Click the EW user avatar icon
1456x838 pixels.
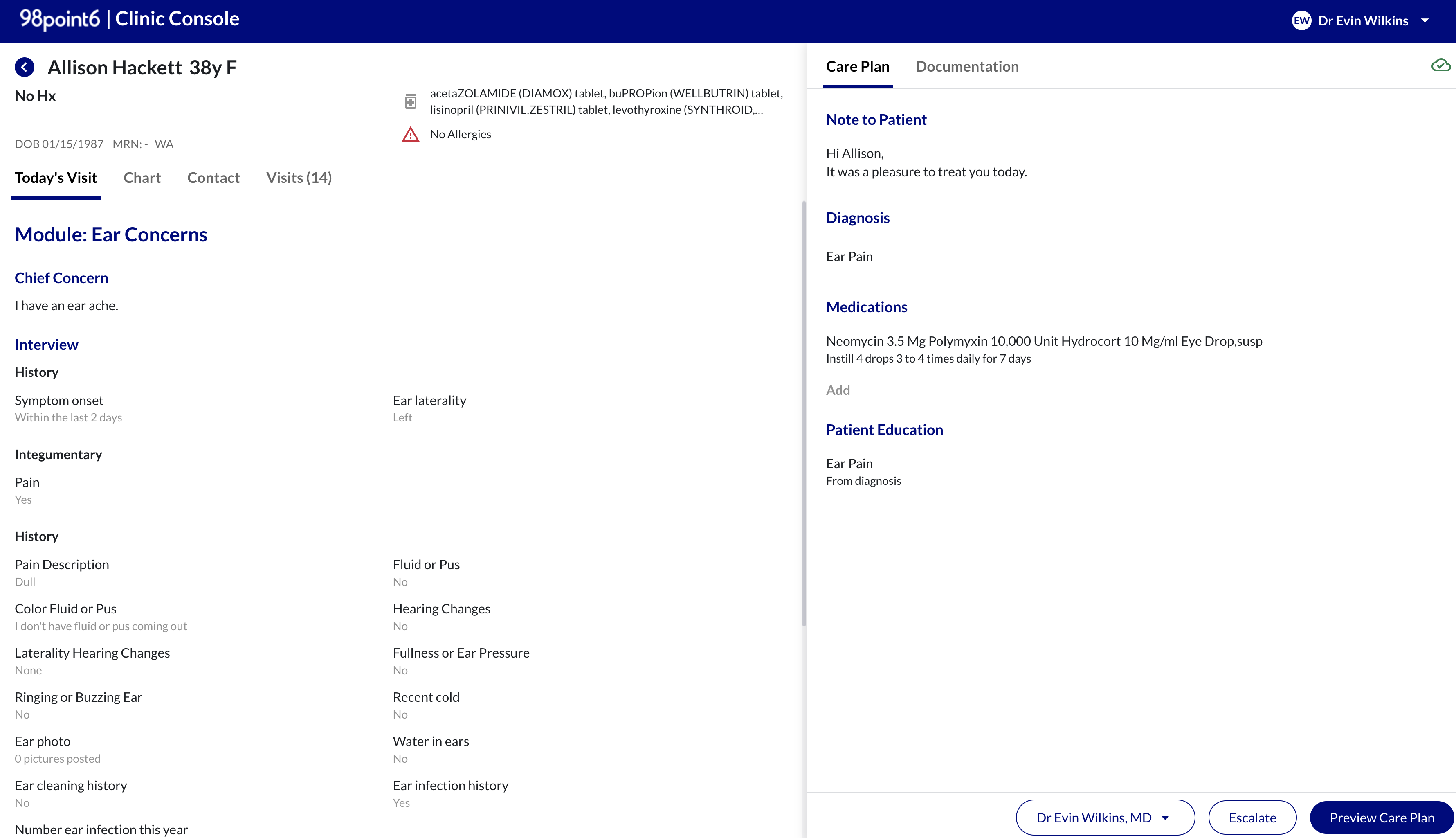[1301, 21]
